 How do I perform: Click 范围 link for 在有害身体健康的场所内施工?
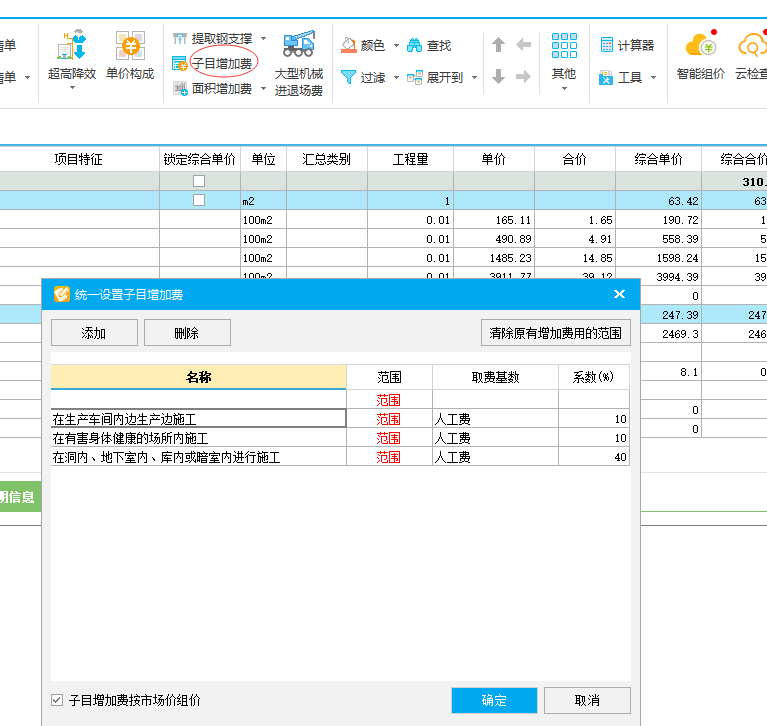pos(388,438)
